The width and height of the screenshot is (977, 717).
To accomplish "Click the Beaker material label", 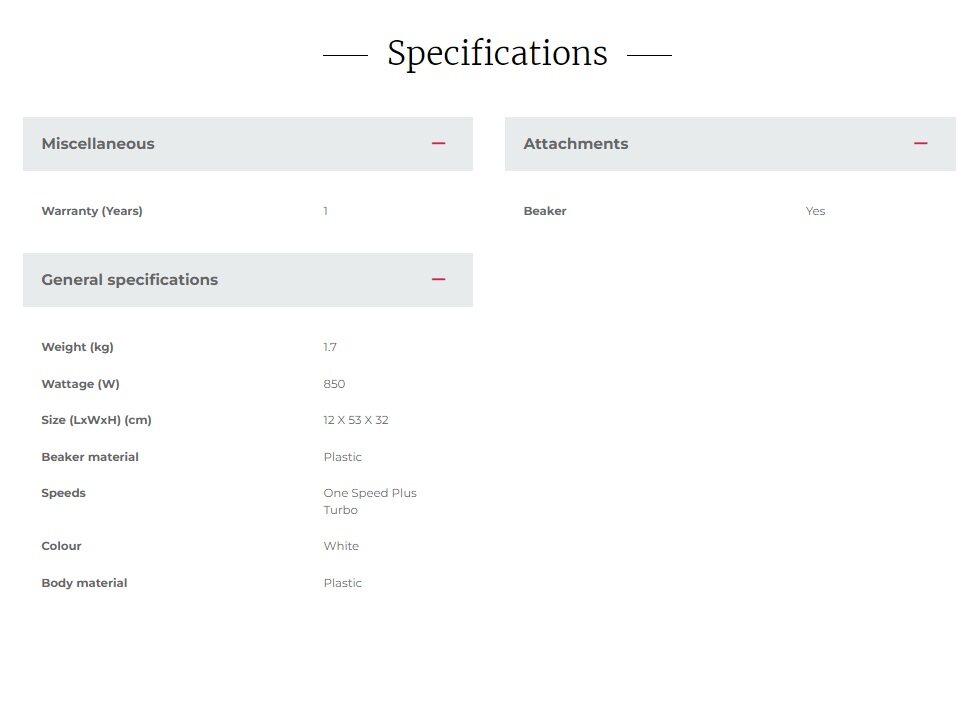I will 90,457.
